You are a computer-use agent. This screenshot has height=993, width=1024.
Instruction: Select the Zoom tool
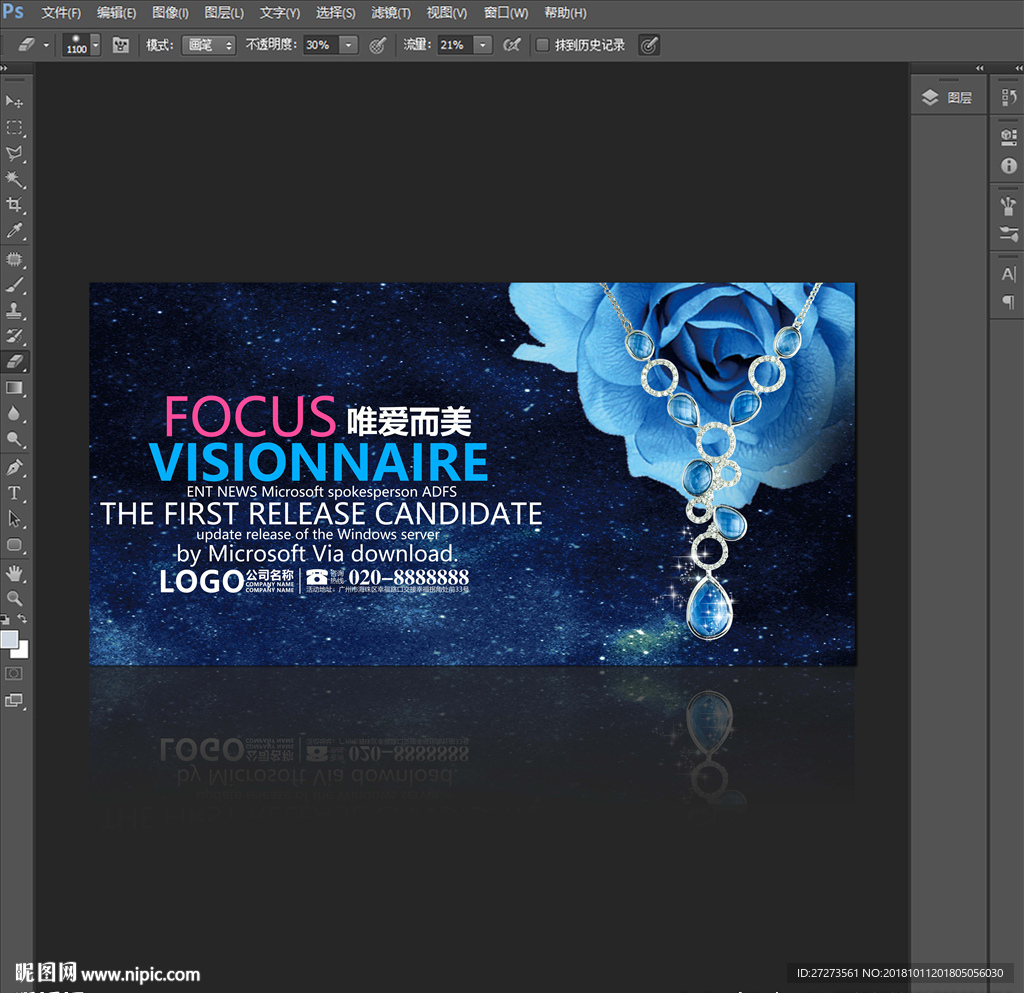point(14,599)
